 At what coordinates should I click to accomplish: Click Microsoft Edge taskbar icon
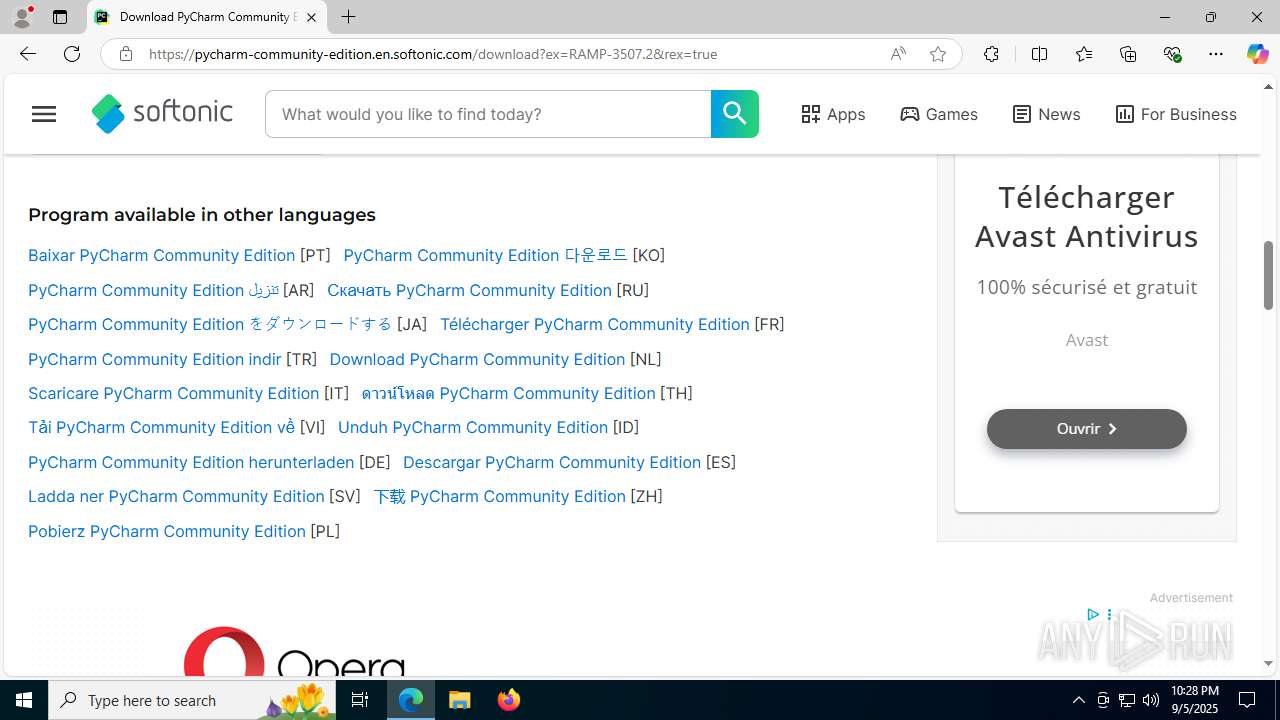(411, 700)
